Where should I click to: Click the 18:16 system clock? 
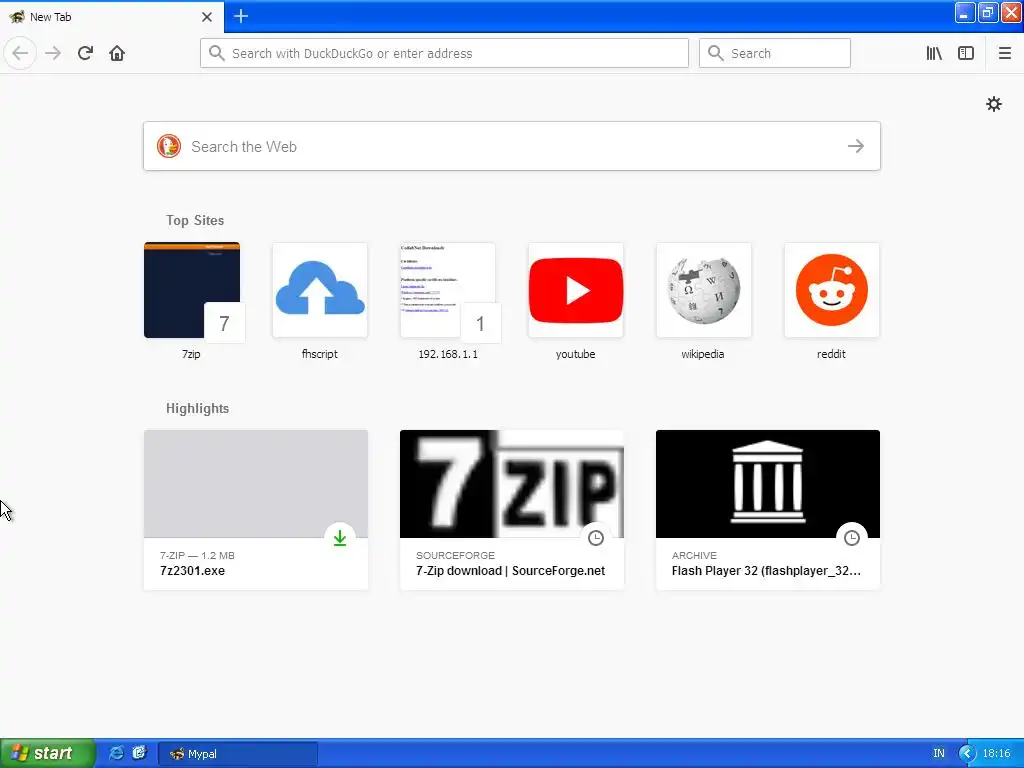(x=997, y=754)
